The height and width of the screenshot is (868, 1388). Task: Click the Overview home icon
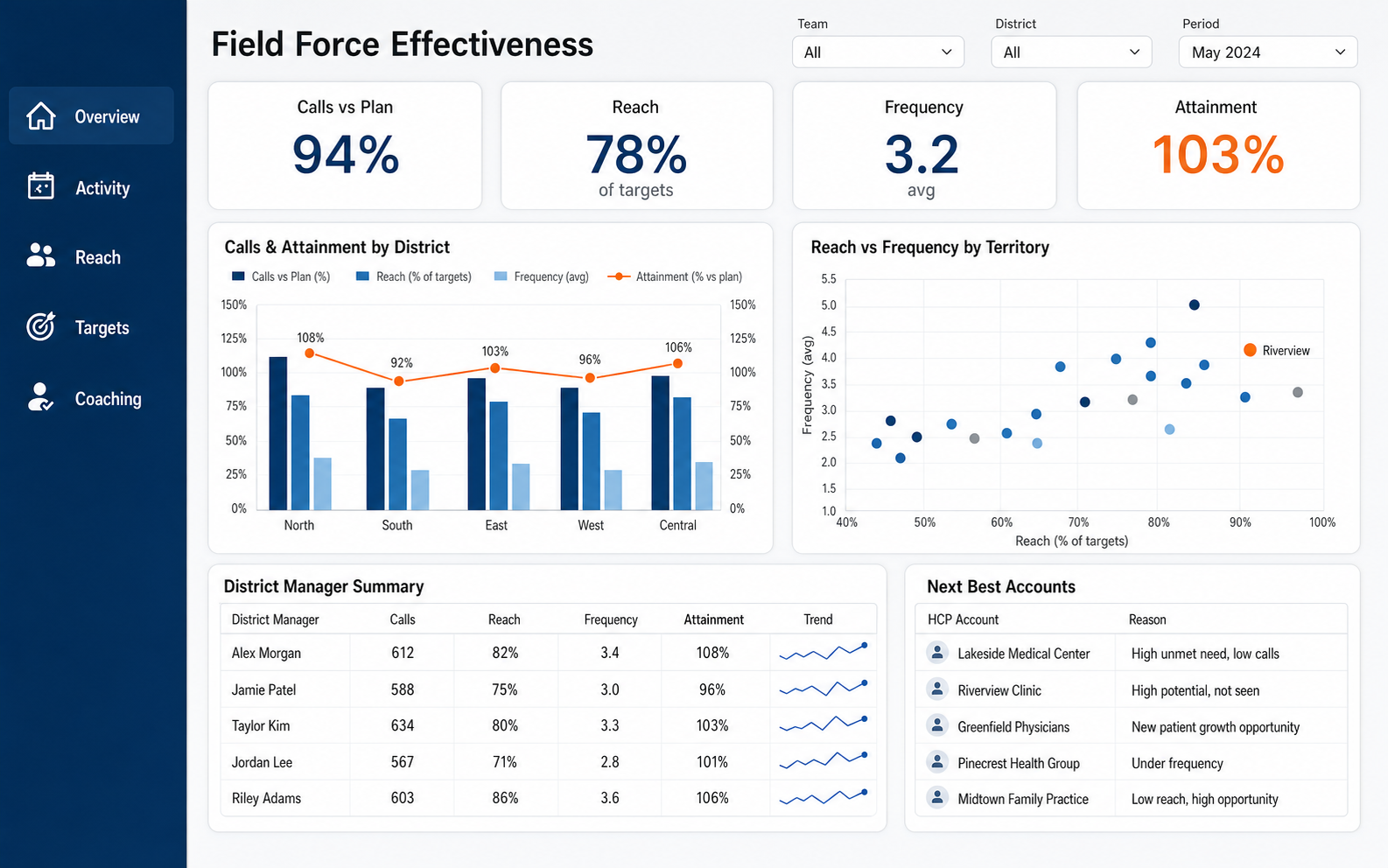41,115
